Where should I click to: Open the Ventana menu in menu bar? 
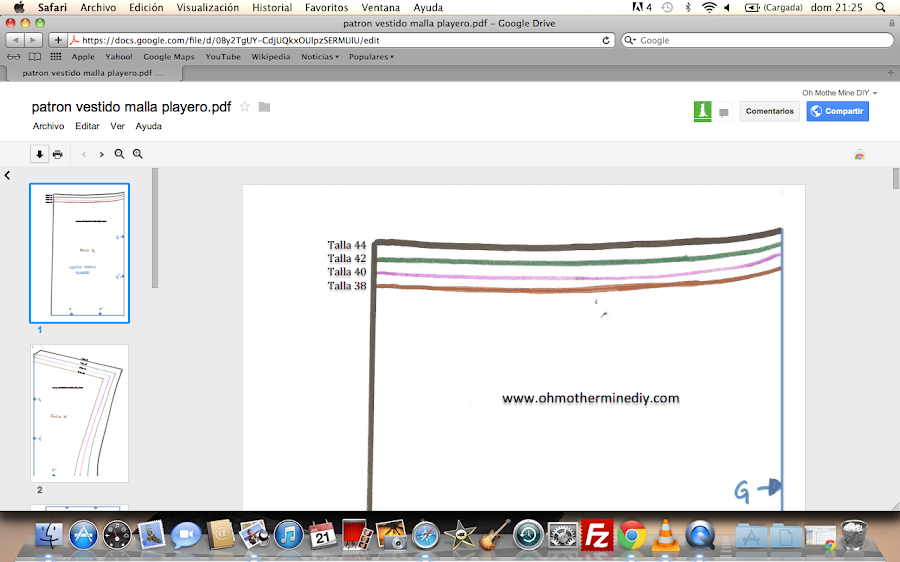pyautogui.click(x=381, y=7)
